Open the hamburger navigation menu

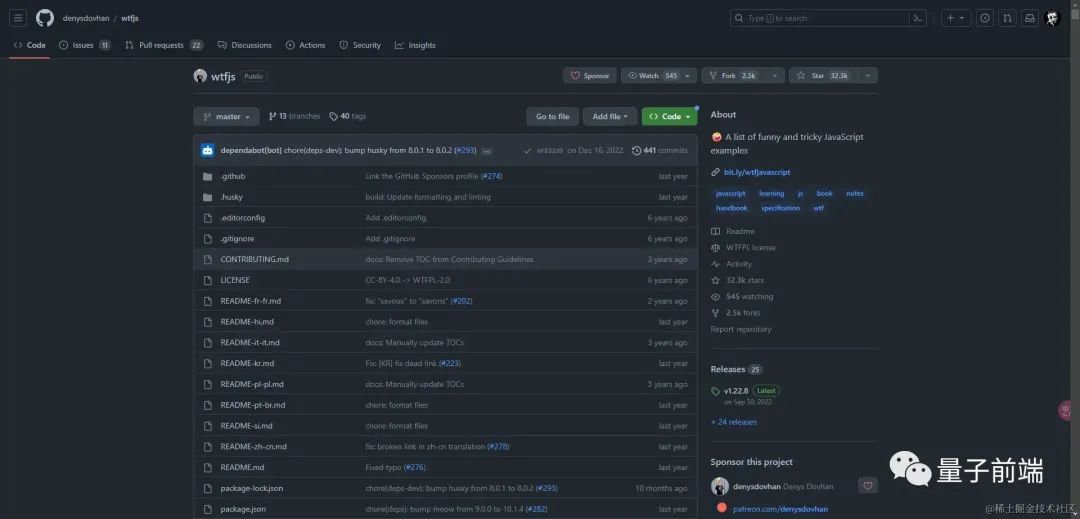(19, 18)
